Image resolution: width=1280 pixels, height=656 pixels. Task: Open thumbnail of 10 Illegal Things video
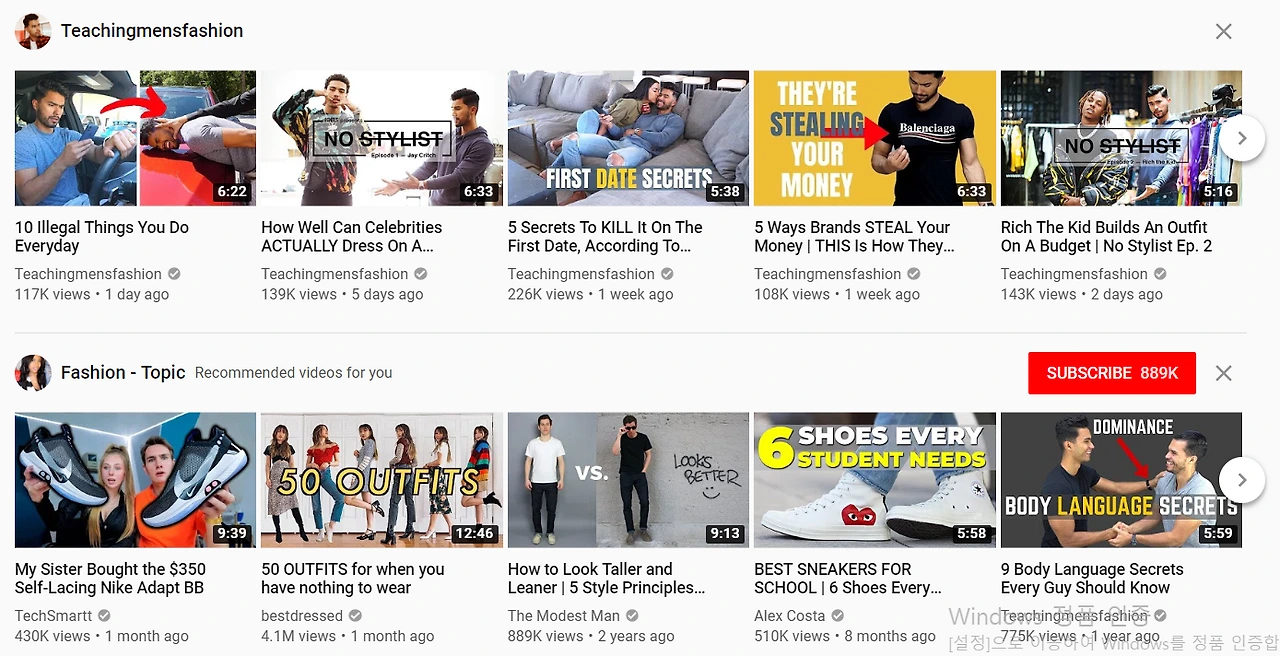135,138
